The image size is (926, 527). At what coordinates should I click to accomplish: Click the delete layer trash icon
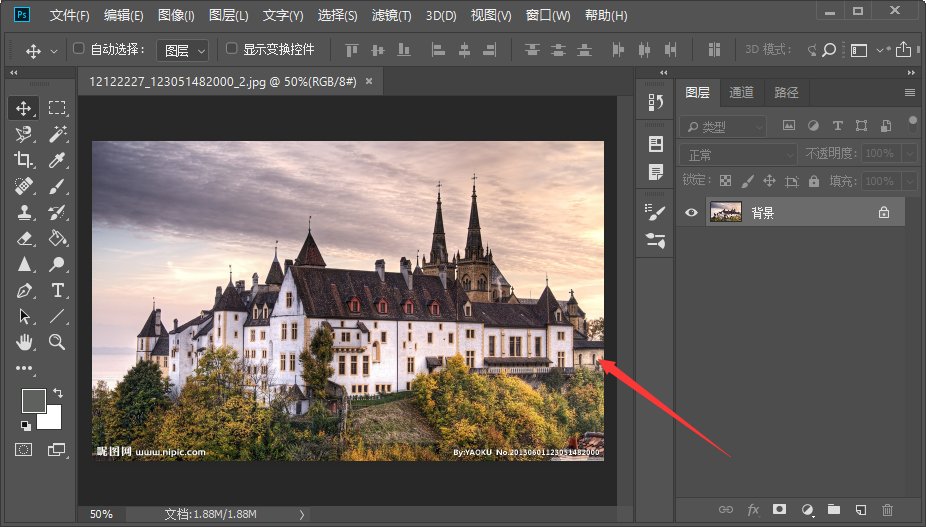click(886, 510)
